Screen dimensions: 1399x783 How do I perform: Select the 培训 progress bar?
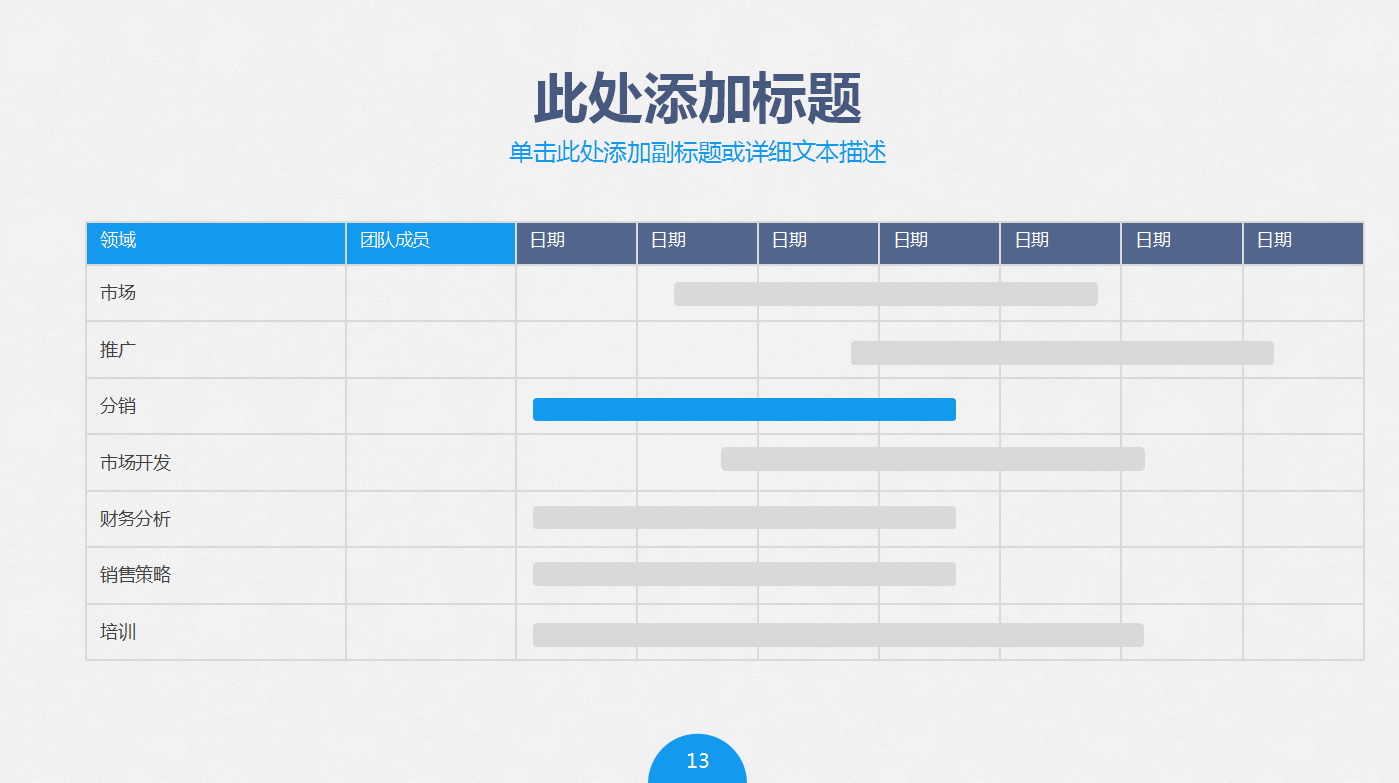tap(839, 633)
